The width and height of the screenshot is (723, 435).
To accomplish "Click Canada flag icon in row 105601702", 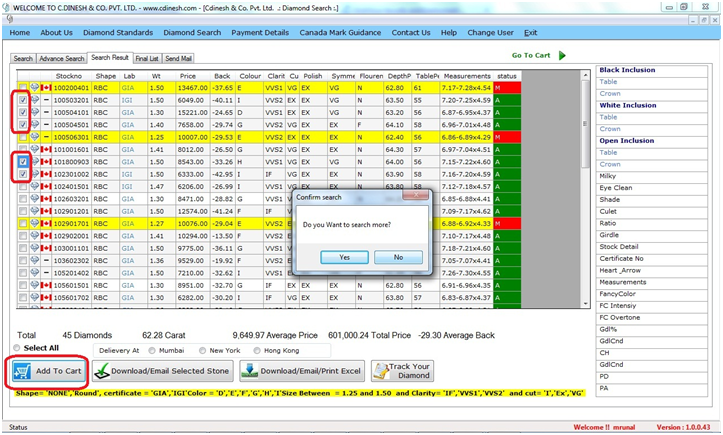I will pyautogui.click(x=46, y=298).
